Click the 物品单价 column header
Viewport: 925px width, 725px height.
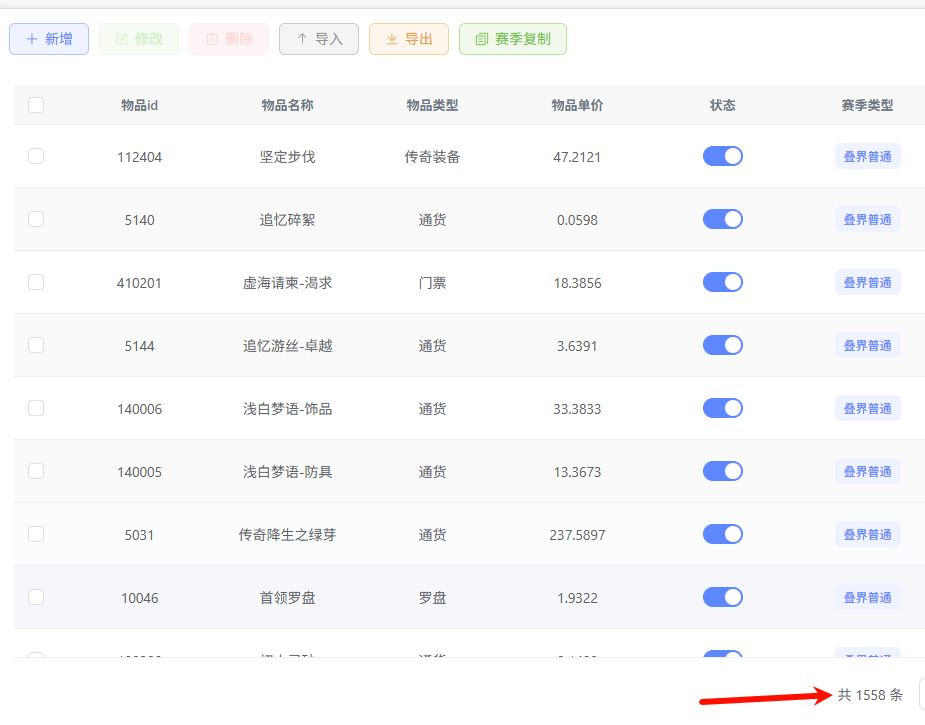[577, 105]
